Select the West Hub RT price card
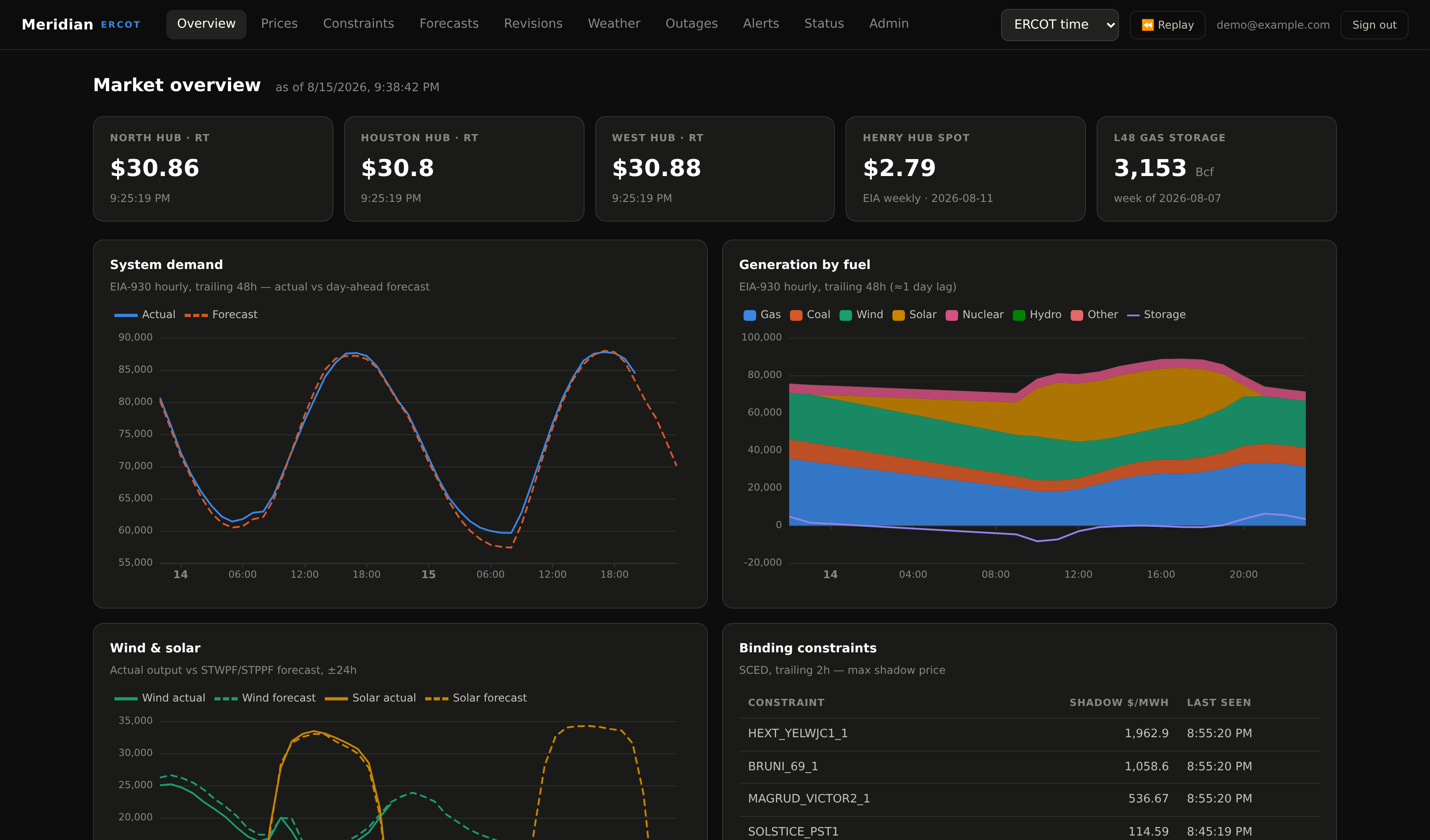Viewport: 1430px width, 840px height. click(x=715, y=168)
